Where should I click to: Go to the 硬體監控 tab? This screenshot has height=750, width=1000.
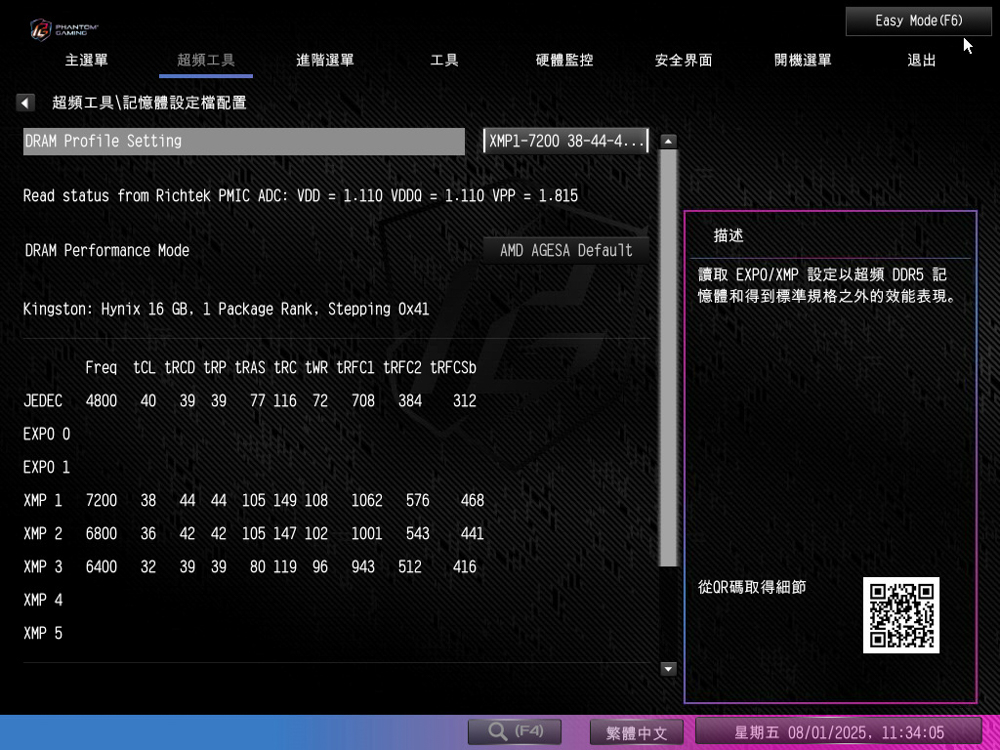[564, 60]
